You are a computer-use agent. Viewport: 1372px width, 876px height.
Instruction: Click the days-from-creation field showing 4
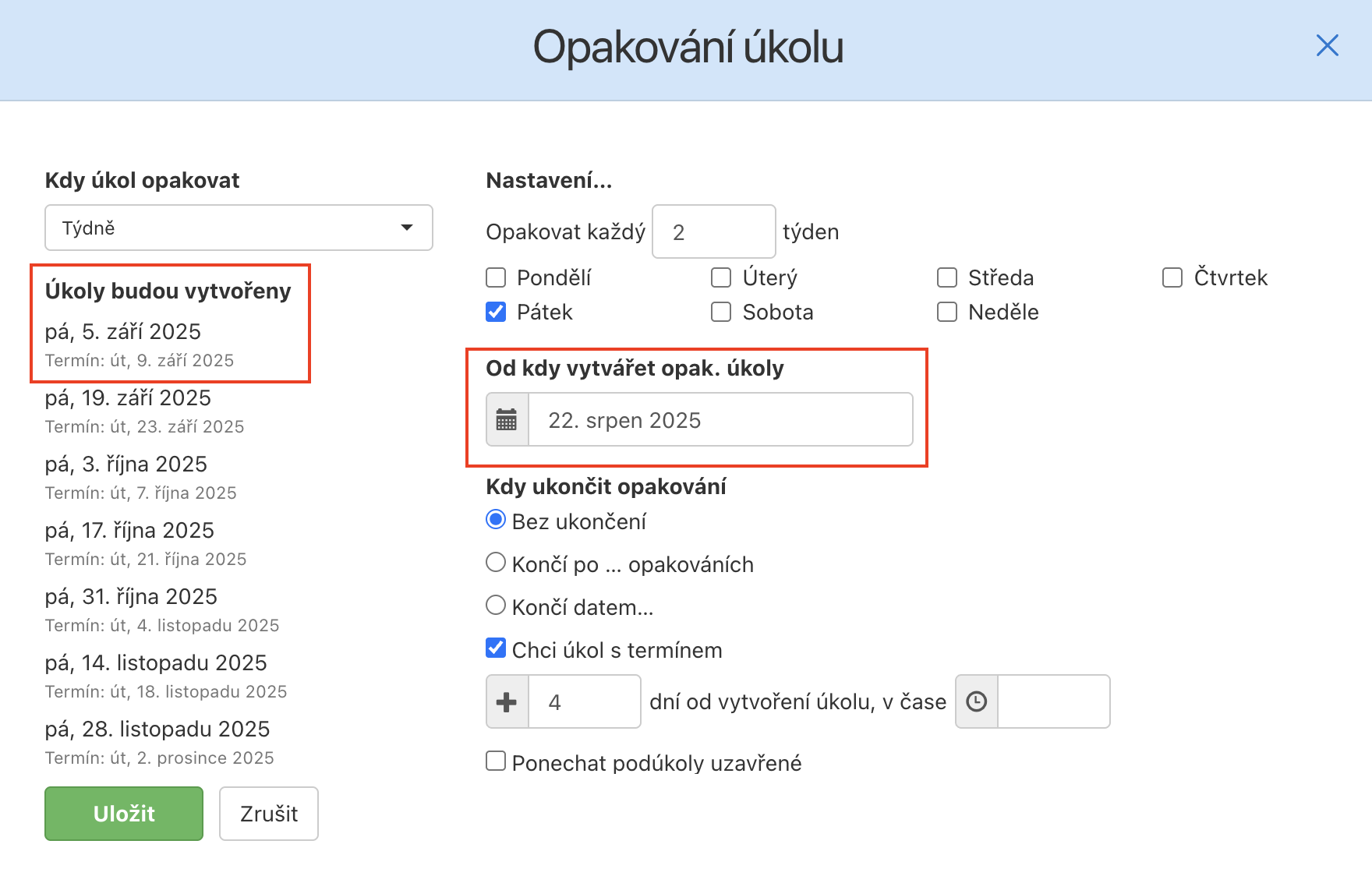click(x=585, y=702)
